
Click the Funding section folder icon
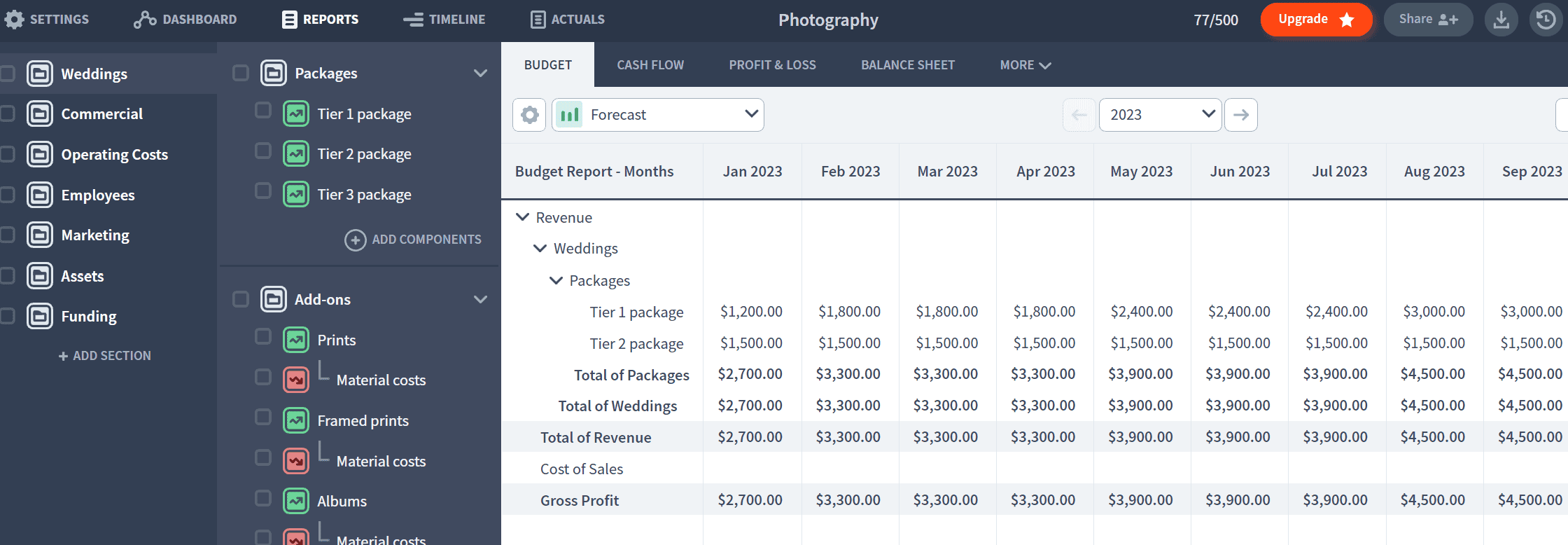click(x=40, y=316)
